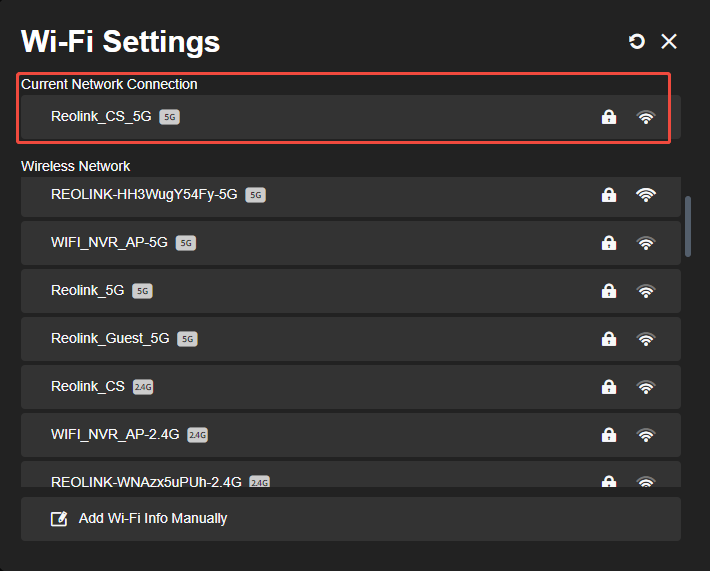
Task: Click lock icon for WIFI_NVR_AP-5G
Action: point(609,243)
